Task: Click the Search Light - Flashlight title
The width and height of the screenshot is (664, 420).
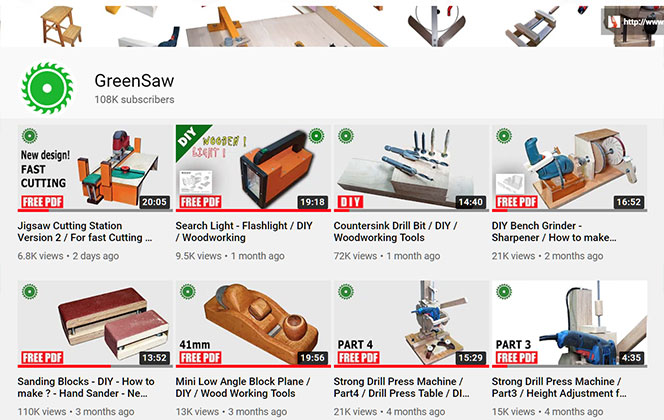Action: tap(244, 232)
